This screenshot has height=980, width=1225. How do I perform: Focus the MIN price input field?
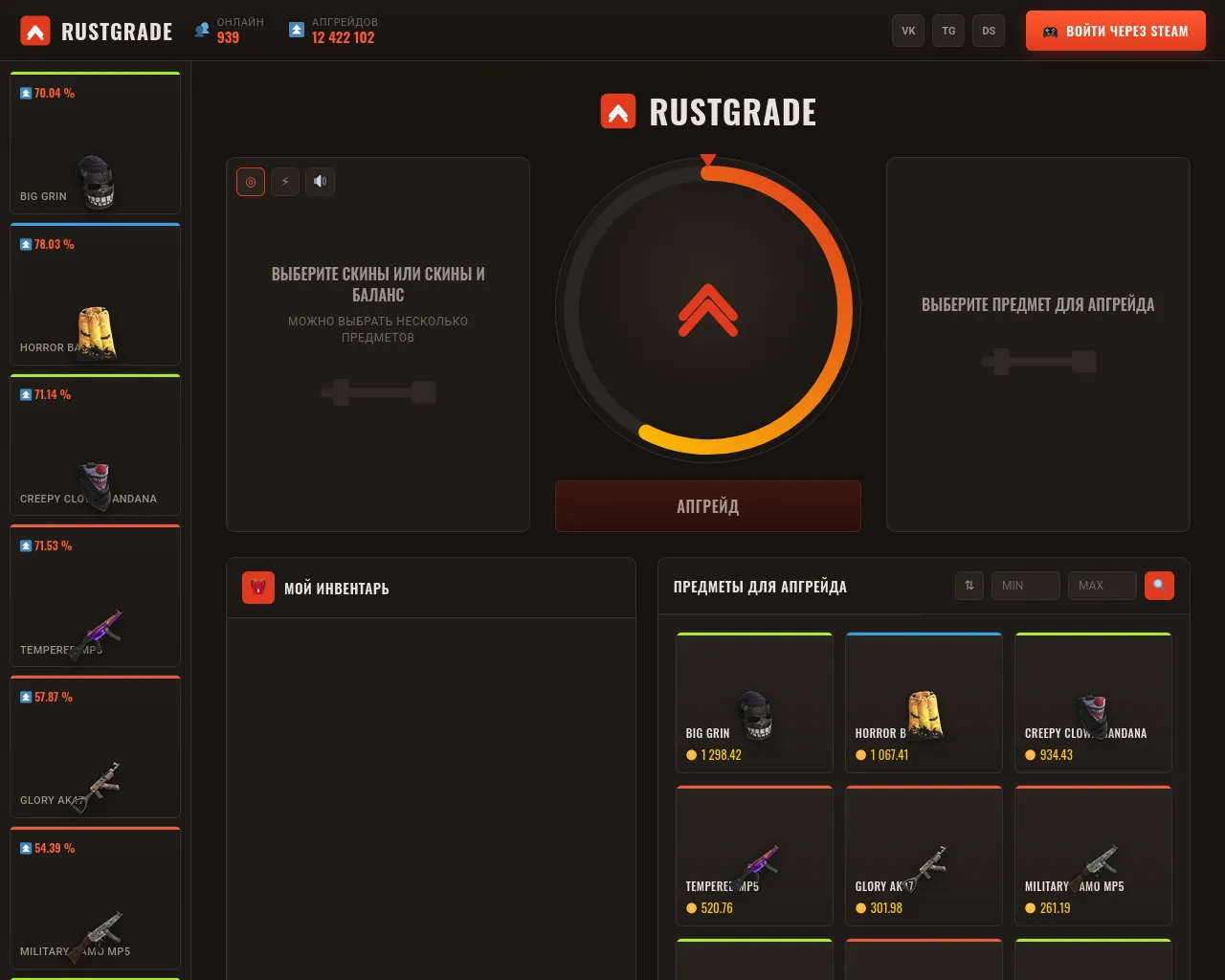click(x=1025, y=586)
